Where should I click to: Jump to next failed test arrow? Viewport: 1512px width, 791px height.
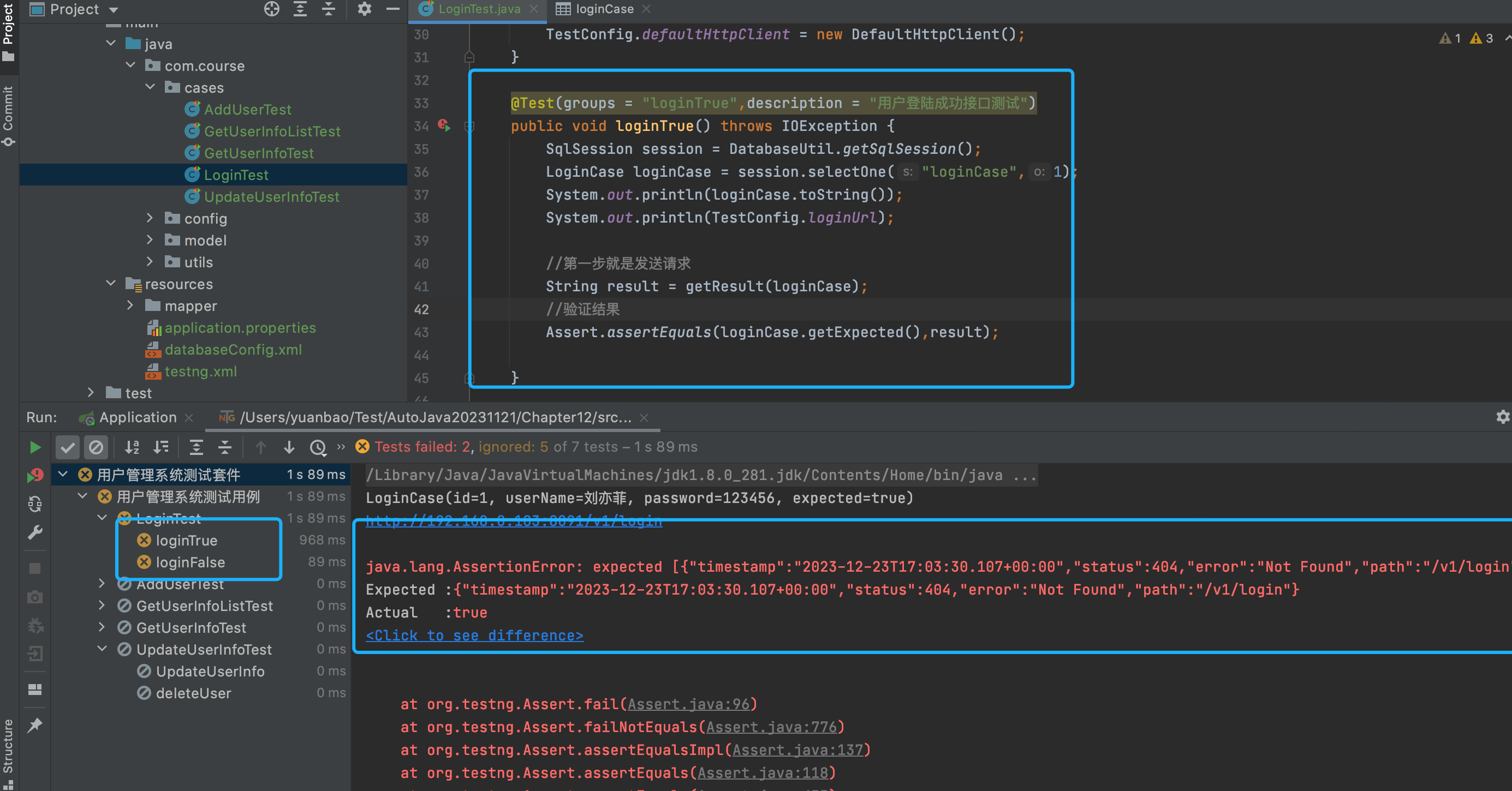coord(289,448)
